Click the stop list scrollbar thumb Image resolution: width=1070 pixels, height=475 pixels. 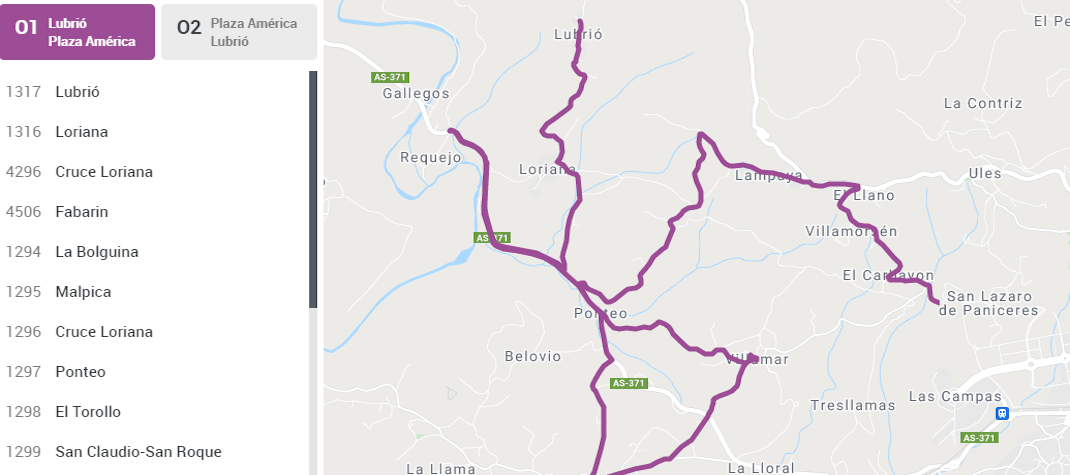pyautogui.click(x=313, y=189)
